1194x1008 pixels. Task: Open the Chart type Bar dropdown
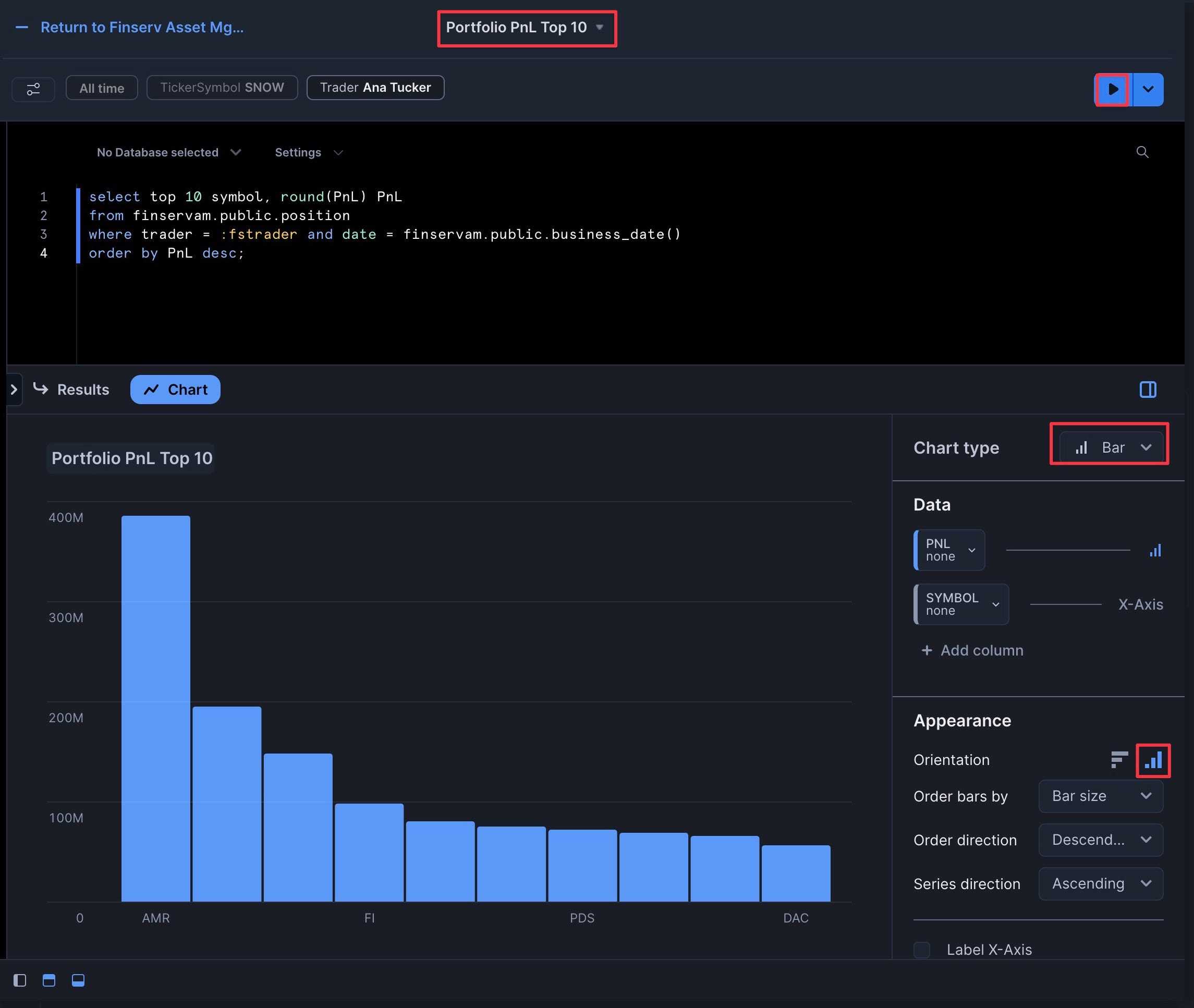1111,447
